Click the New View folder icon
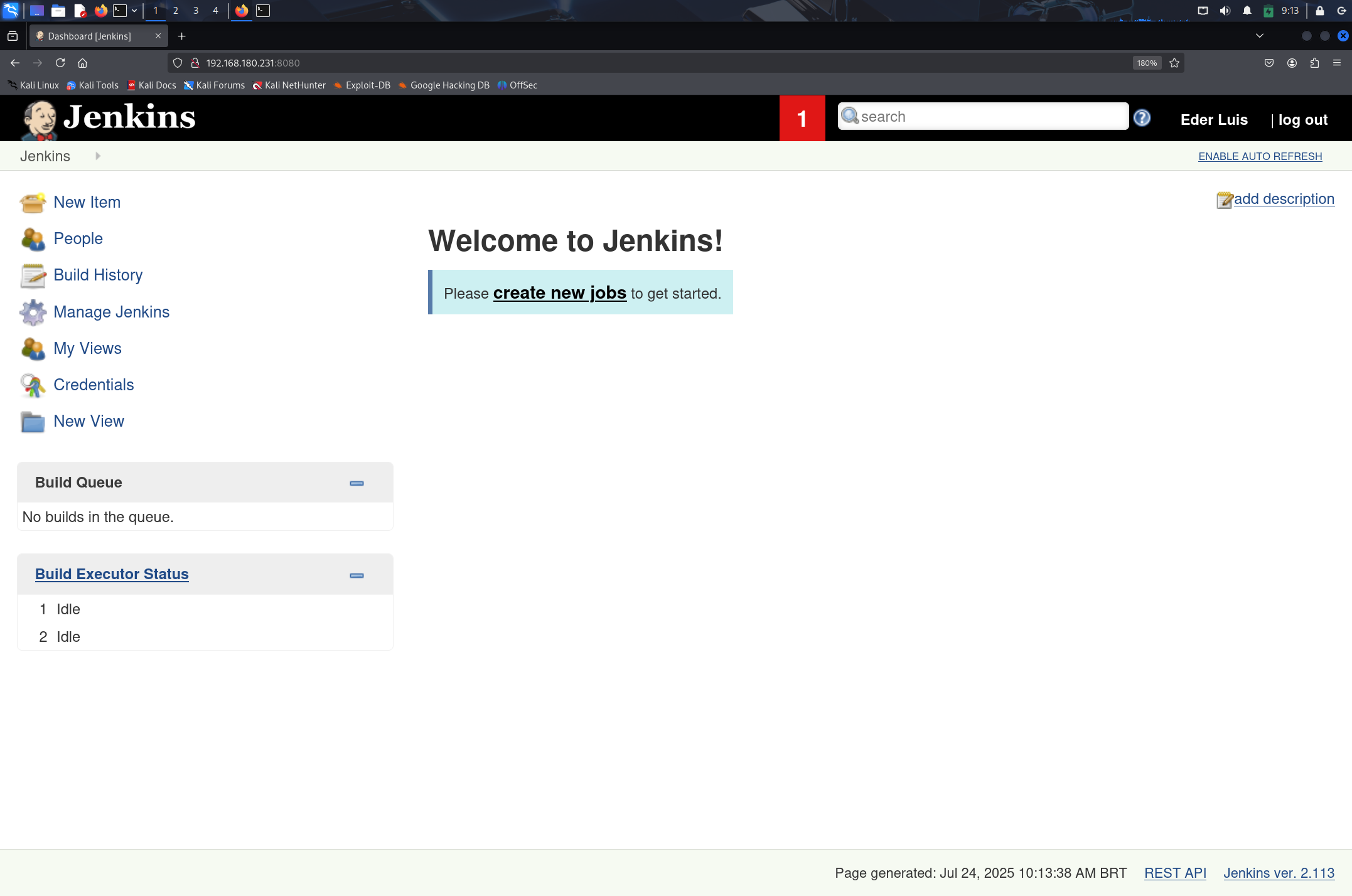This screenshot has width=1352, height=896. (x=33, y=422)
